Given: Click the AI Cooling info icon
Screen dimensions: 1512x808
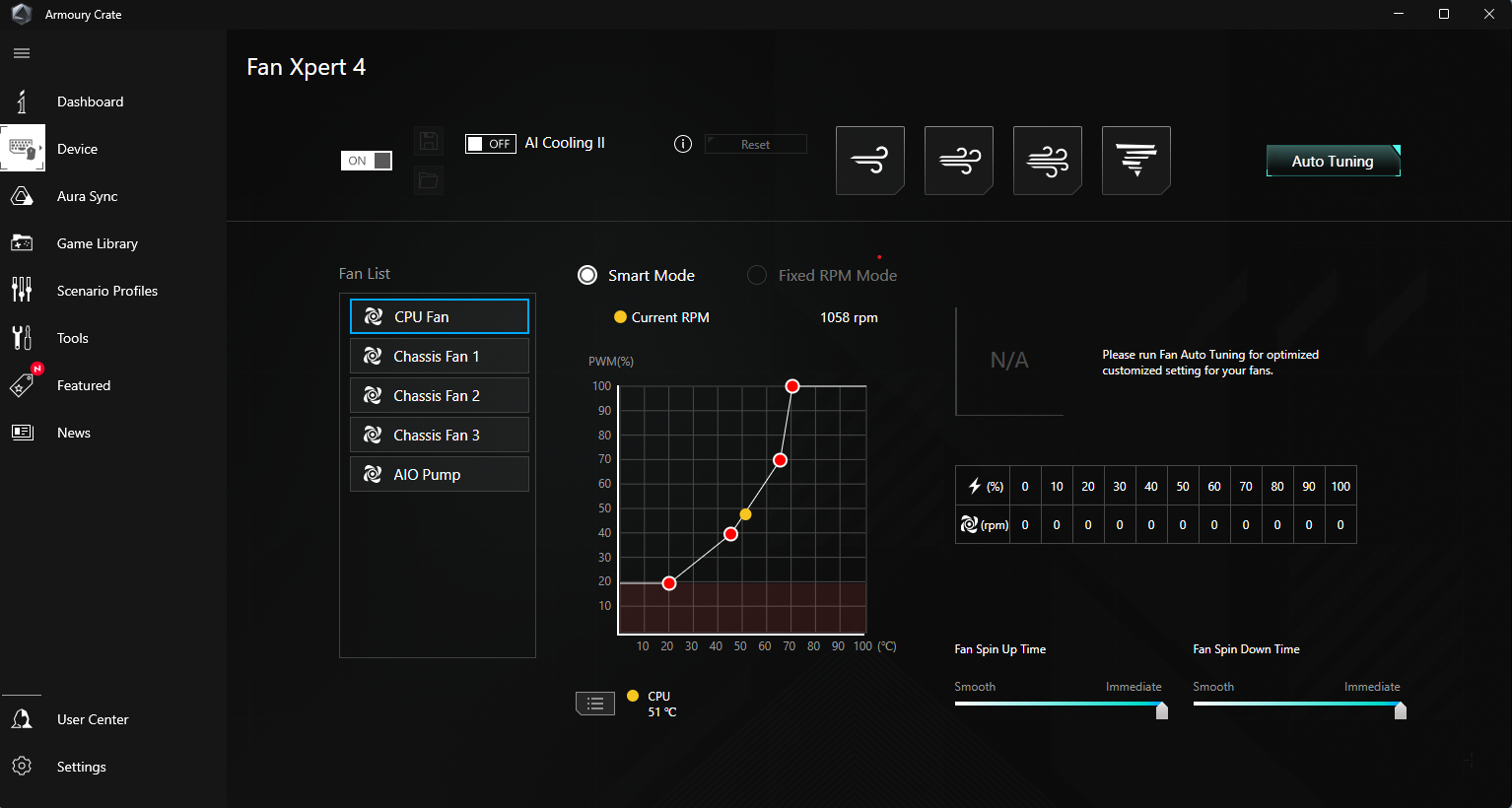Looking at the screenshot, I should click(682, 144).
